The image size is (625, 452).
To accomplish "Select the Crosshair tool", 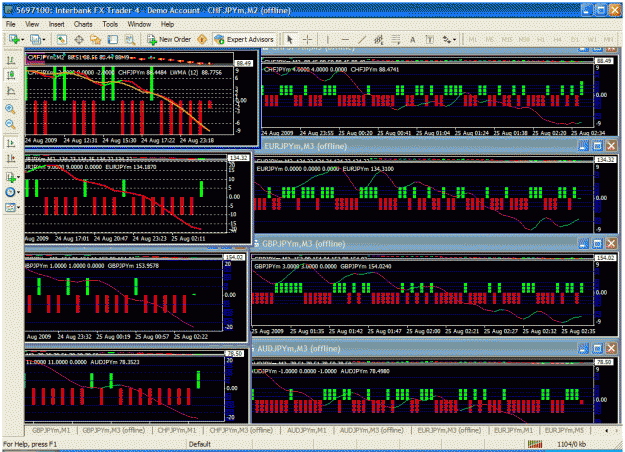I will coord(307,39).
